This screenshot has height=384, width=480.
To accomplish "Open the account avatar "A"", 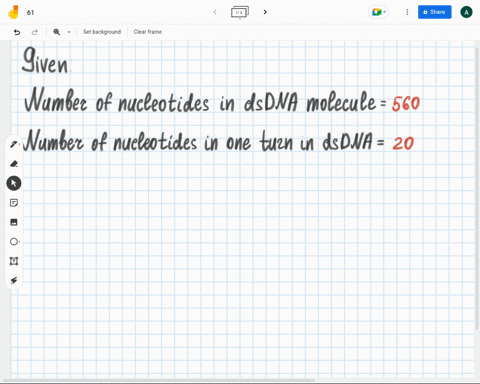I will pos(466,12).
